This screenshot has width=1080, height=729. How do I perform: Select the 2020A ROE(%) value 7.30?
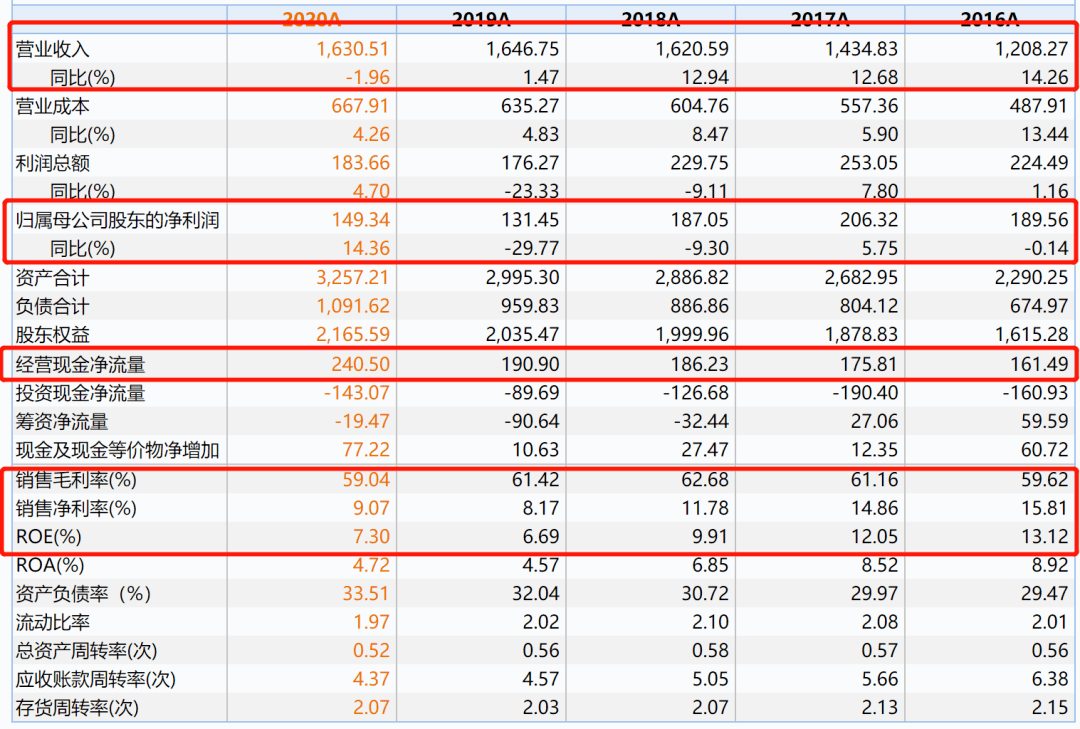(x=370, y=537)
